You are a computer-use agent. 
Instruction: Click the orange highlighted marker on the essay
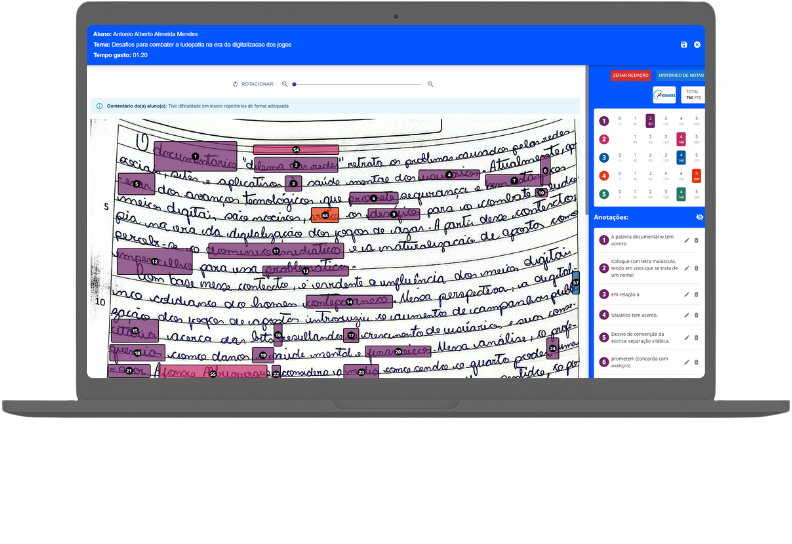coord(325,215)
